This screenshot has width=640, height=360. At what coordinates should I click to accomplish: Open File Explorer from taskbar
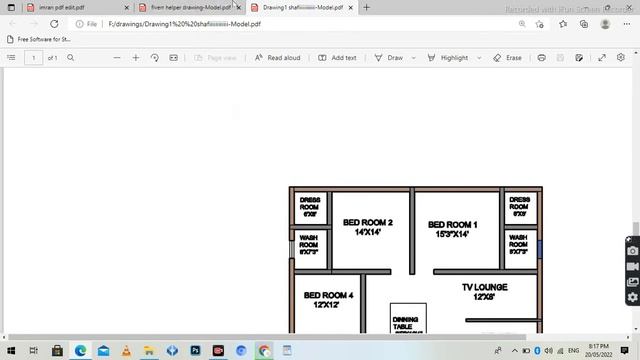[x=149, y=351]
